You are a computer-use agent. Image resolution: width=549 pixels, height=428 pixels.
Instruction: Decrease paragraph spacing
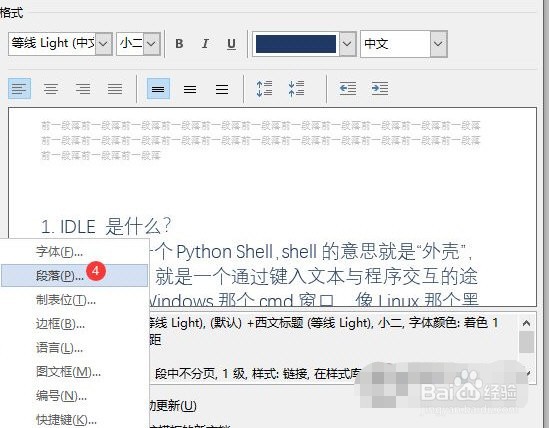pyautogui.click(x=296, y=89)
